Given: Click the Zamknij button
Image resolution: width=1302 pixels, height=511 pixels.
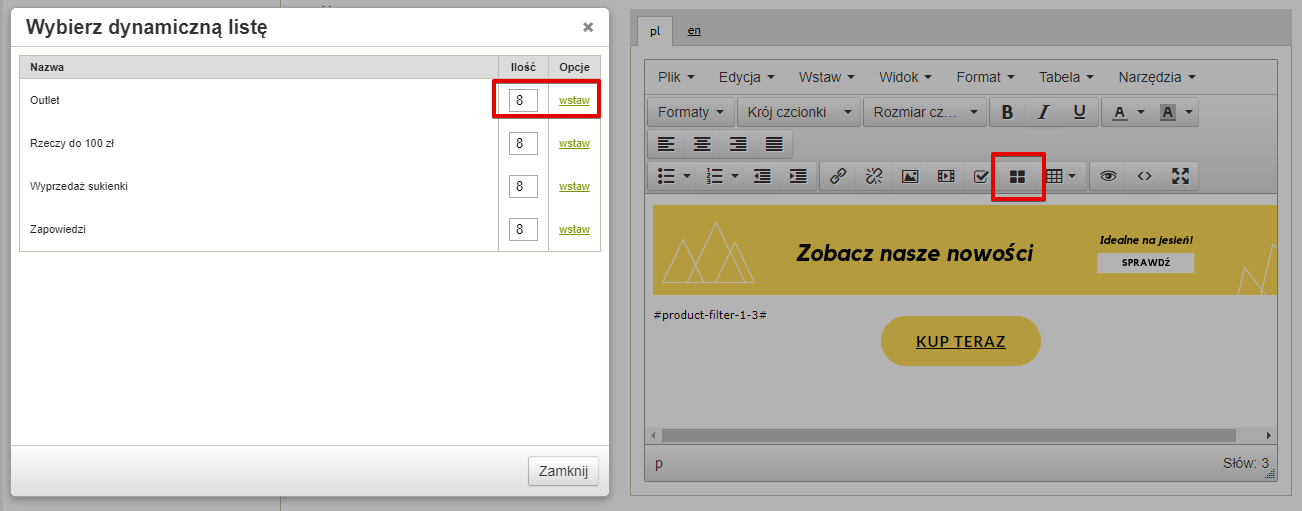Looking at the screenshot, I should tap(563, 471).
